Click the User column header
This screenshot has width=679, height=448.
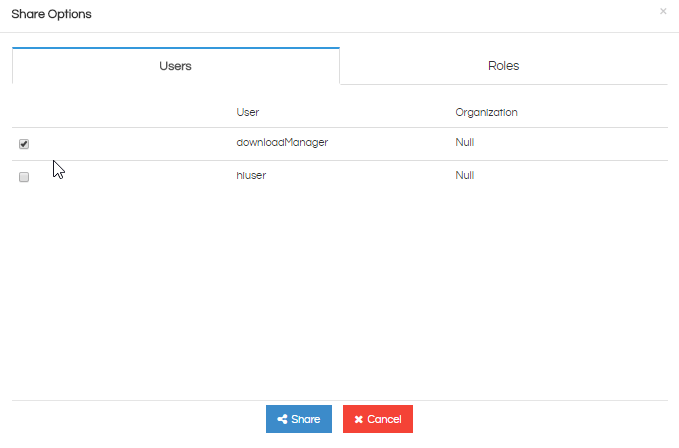click(x=248, y=112)
